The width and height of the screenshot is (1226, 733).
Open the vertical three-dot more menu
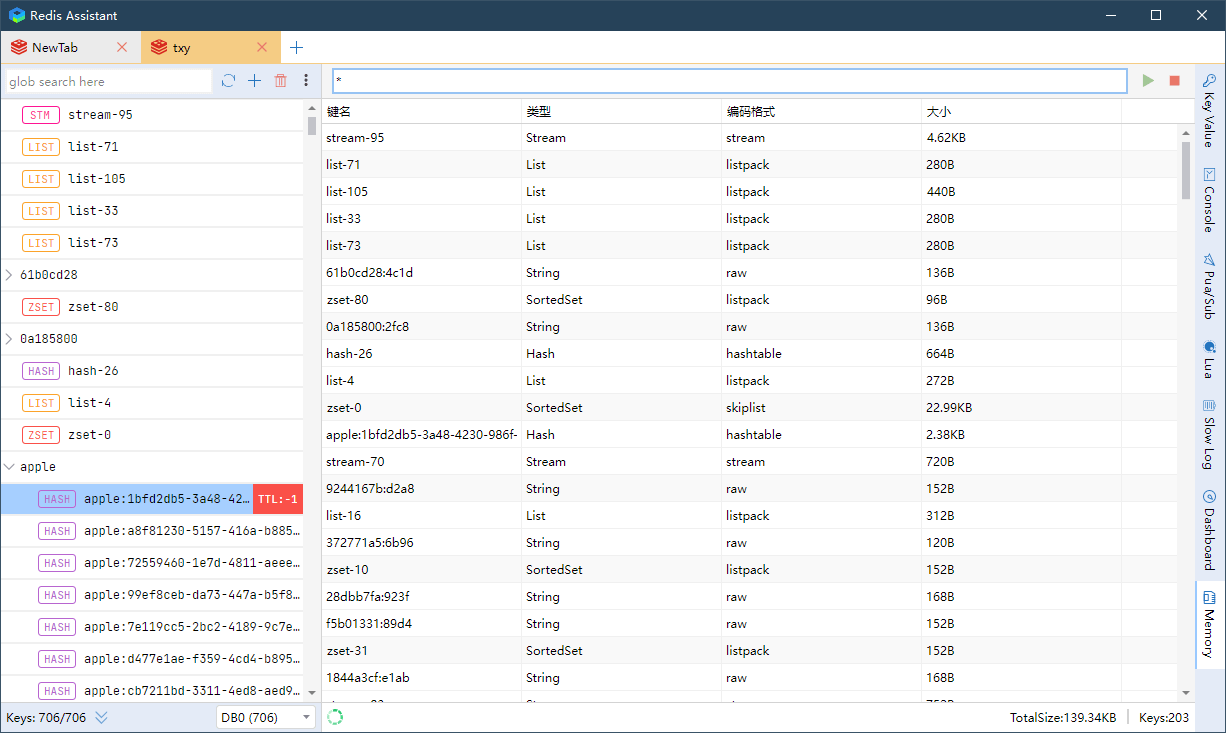click(x=306, y=81)
